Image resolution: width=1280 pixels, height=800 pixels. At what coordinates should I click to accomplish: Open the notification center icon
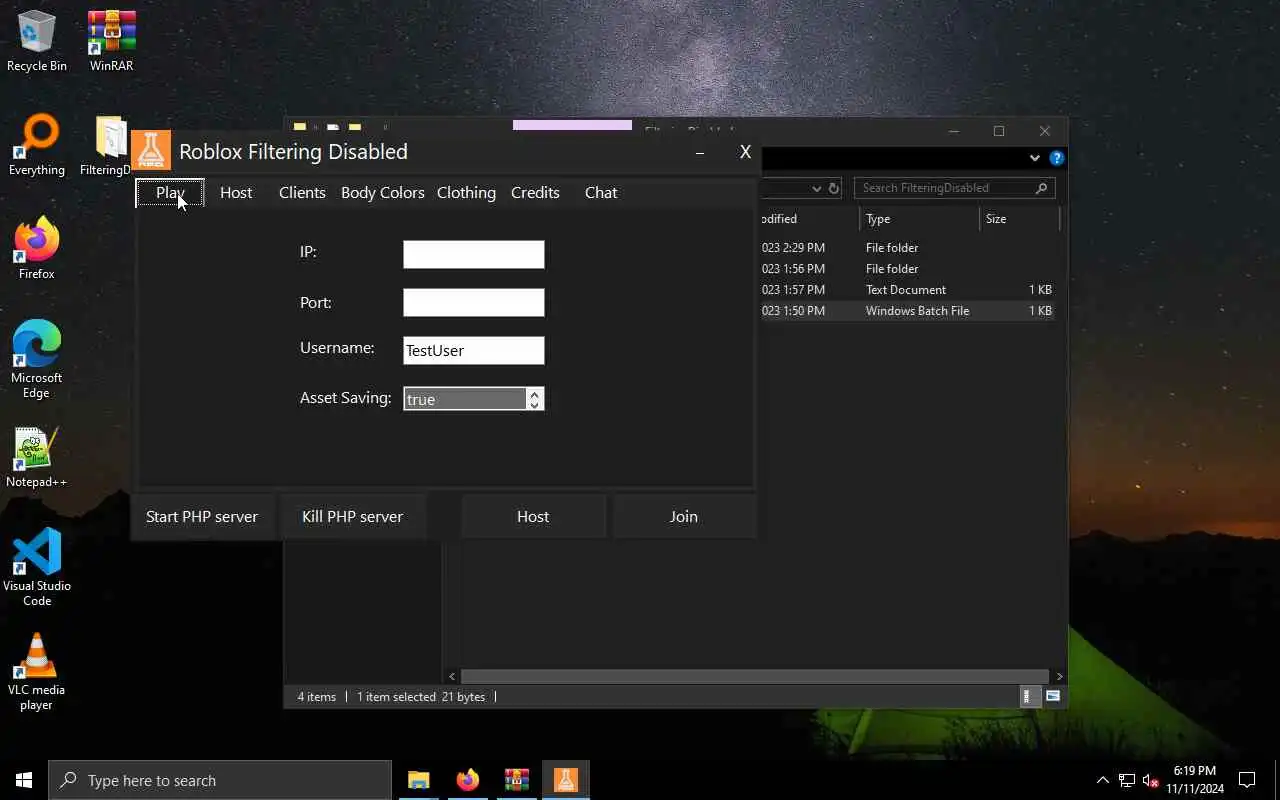click(1247, 780)
